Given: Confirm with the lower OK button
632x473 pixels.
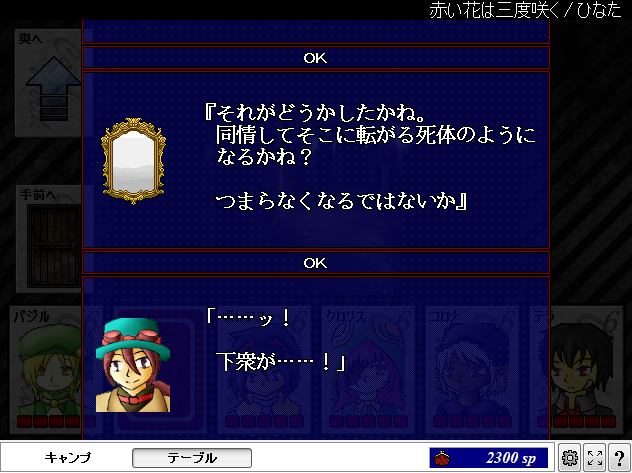Looking at the screenshot, I should tap(316, 263).
